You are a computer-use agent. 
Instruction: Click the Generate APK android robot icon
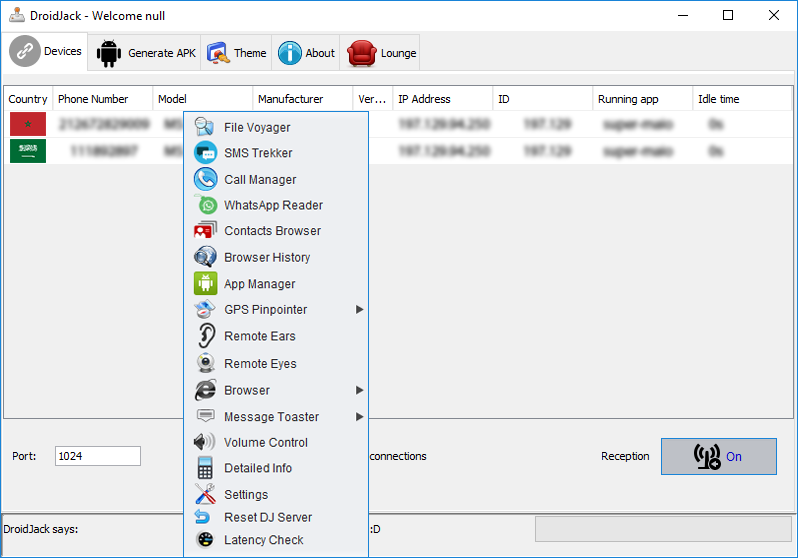coord(108,53)
